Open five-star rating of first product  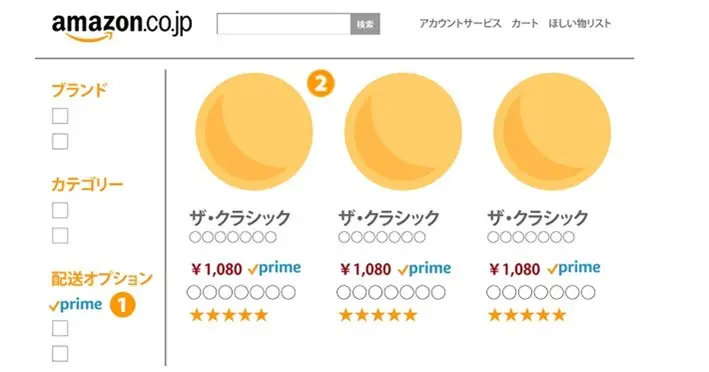229,315
